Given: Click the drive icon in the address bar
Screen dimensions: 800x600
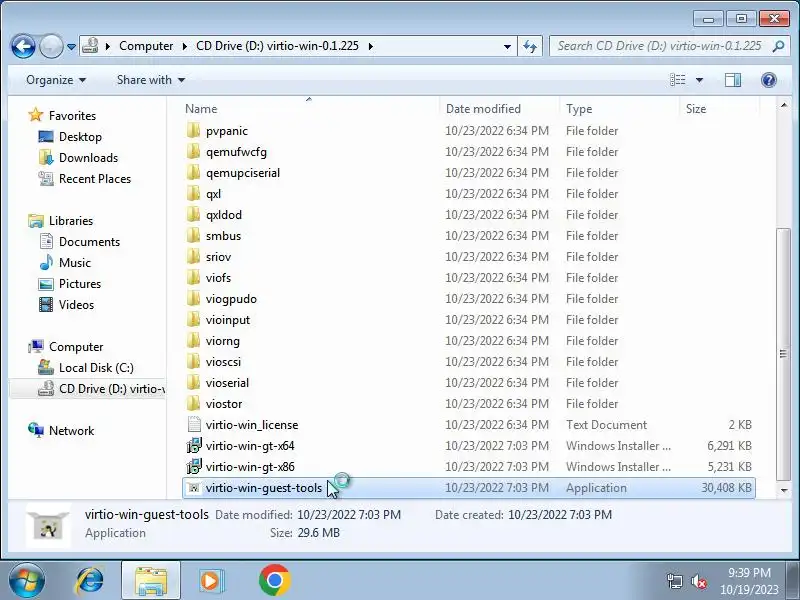Looking at the screenshot, I should click(x=90, y=46).
